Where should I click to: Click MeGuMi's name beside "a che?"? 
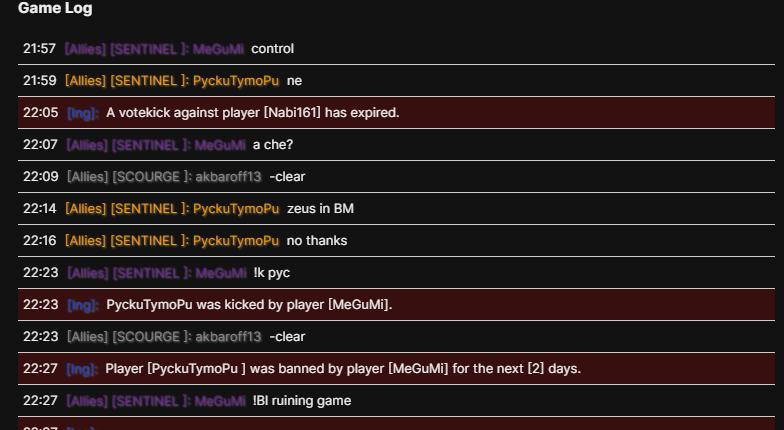(x=219, y=144)
